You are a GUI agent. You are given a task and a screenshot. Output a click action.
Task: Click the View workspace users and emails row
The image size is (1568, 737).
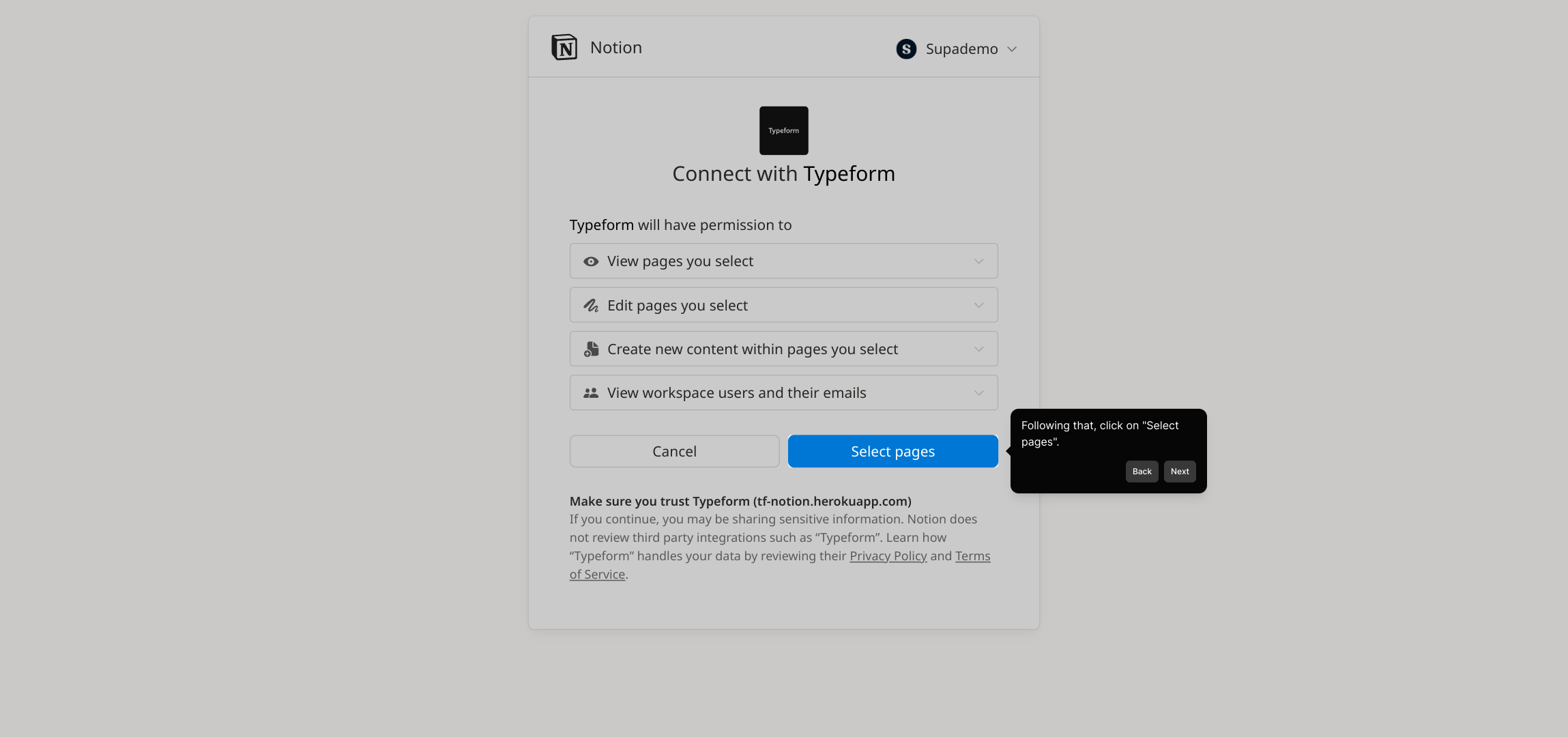click(x=737, y=393)
